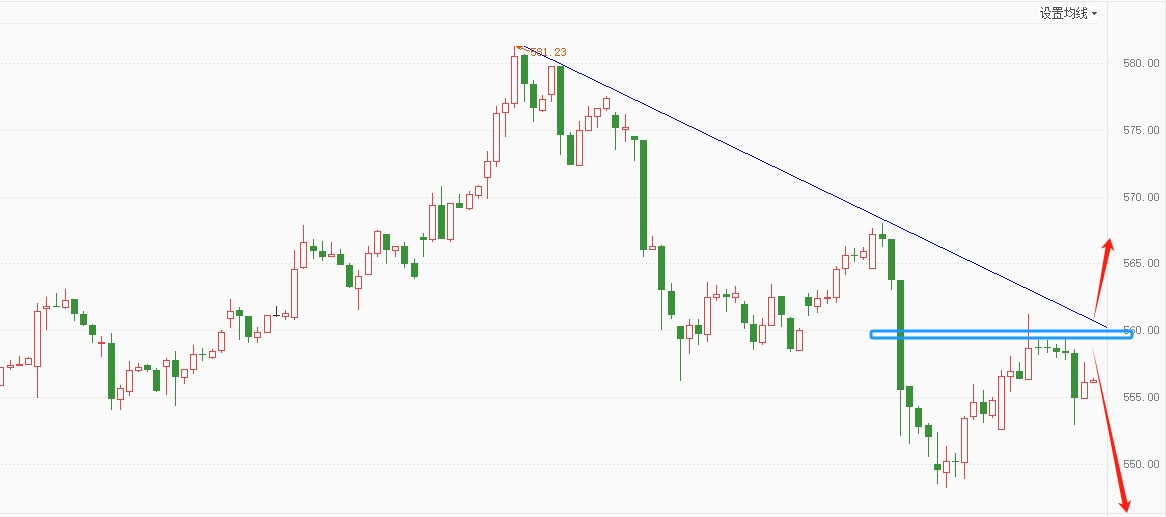Click the orange high-point marker arrow
1166x517 pixels.
coord(519,48)
